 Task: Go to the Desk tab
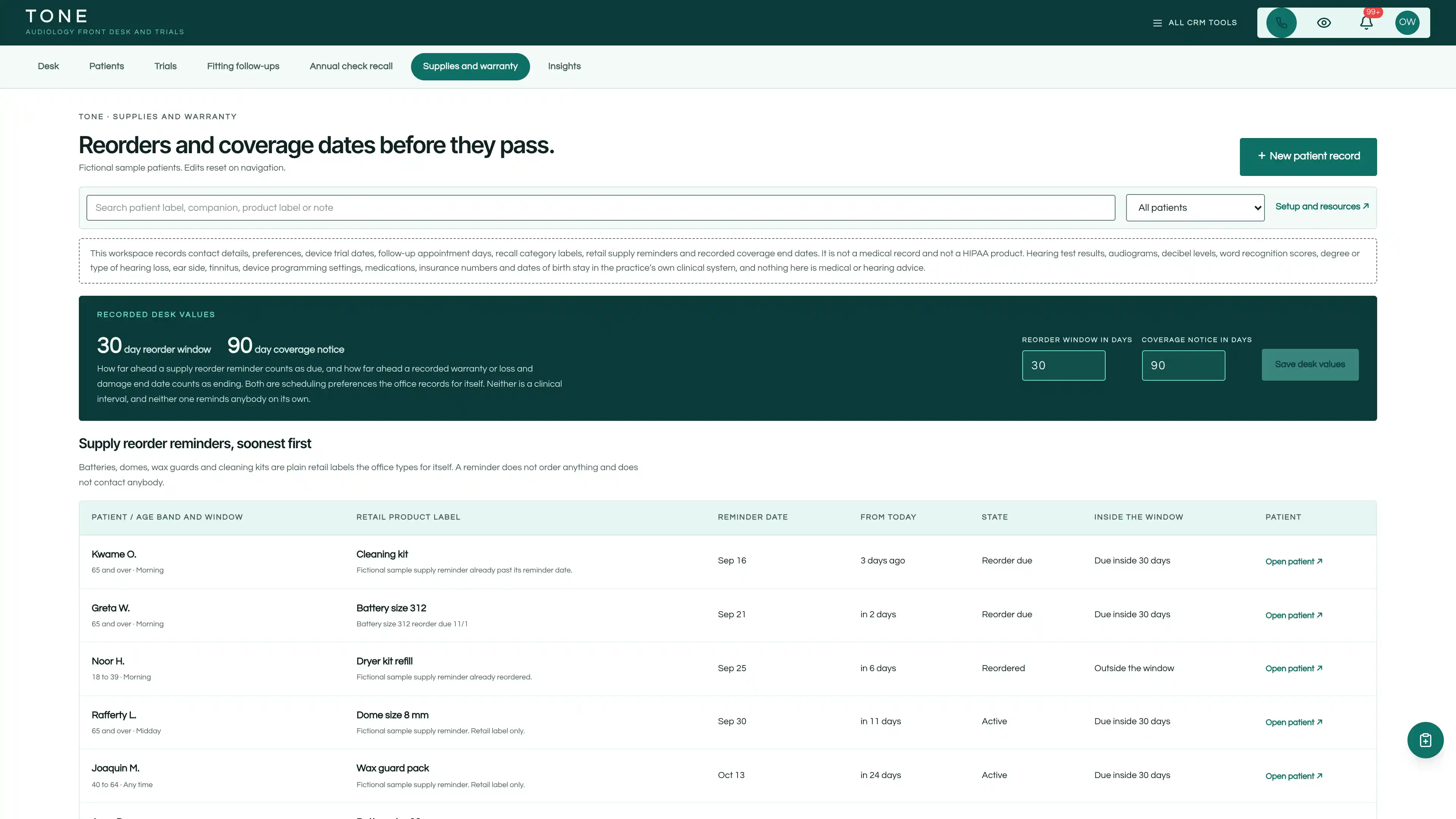[x=48, y=66]
